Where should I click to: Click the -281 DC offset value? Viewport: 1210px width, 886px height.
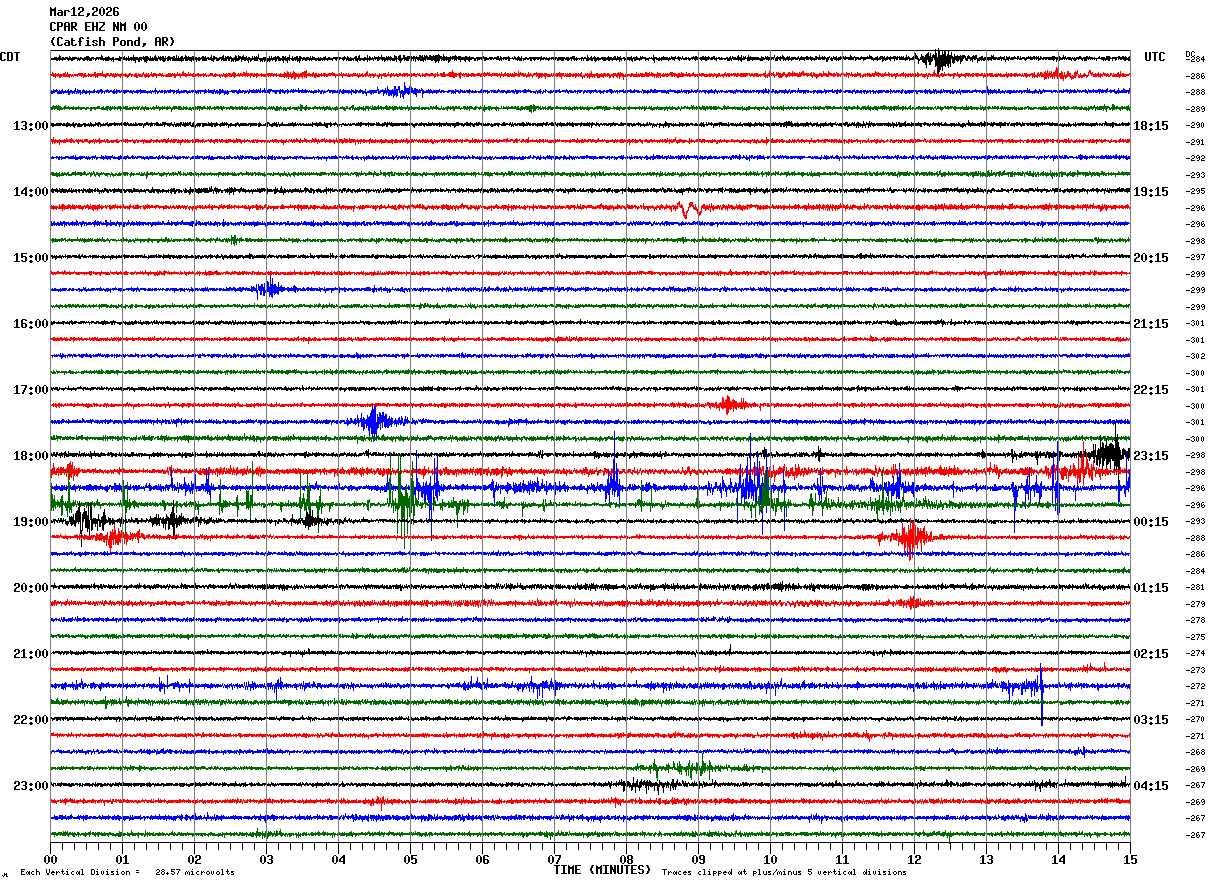point(1195,587)
